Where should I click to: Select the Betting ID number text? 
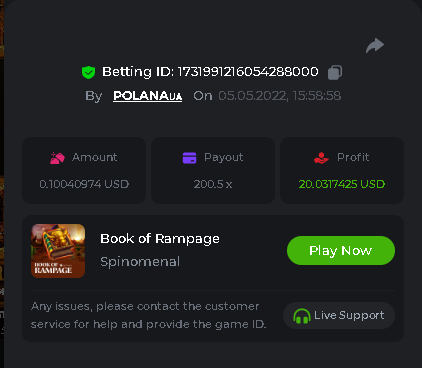[x=248, y=72]
